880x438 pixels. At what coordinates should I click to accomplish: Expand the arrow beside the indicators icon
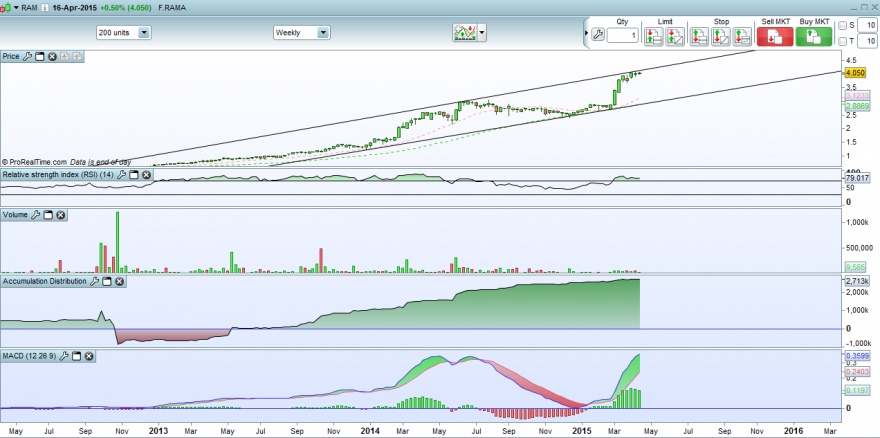point(482,33)
